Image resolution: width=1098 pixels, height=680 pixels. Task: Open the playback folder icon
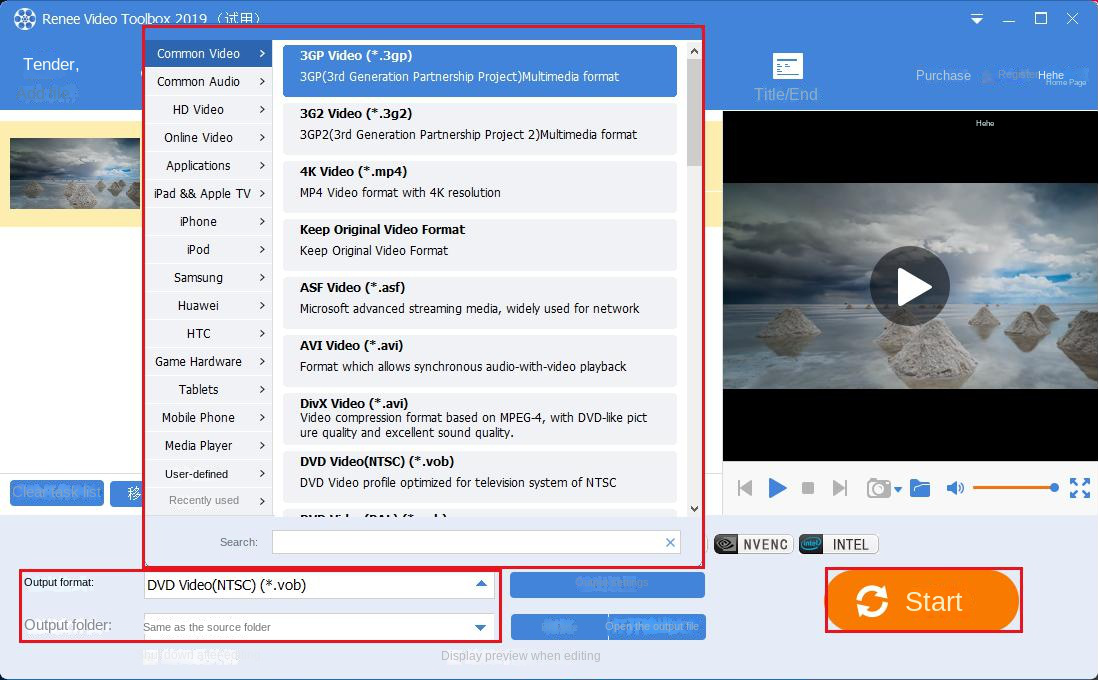tap(921, 488)
